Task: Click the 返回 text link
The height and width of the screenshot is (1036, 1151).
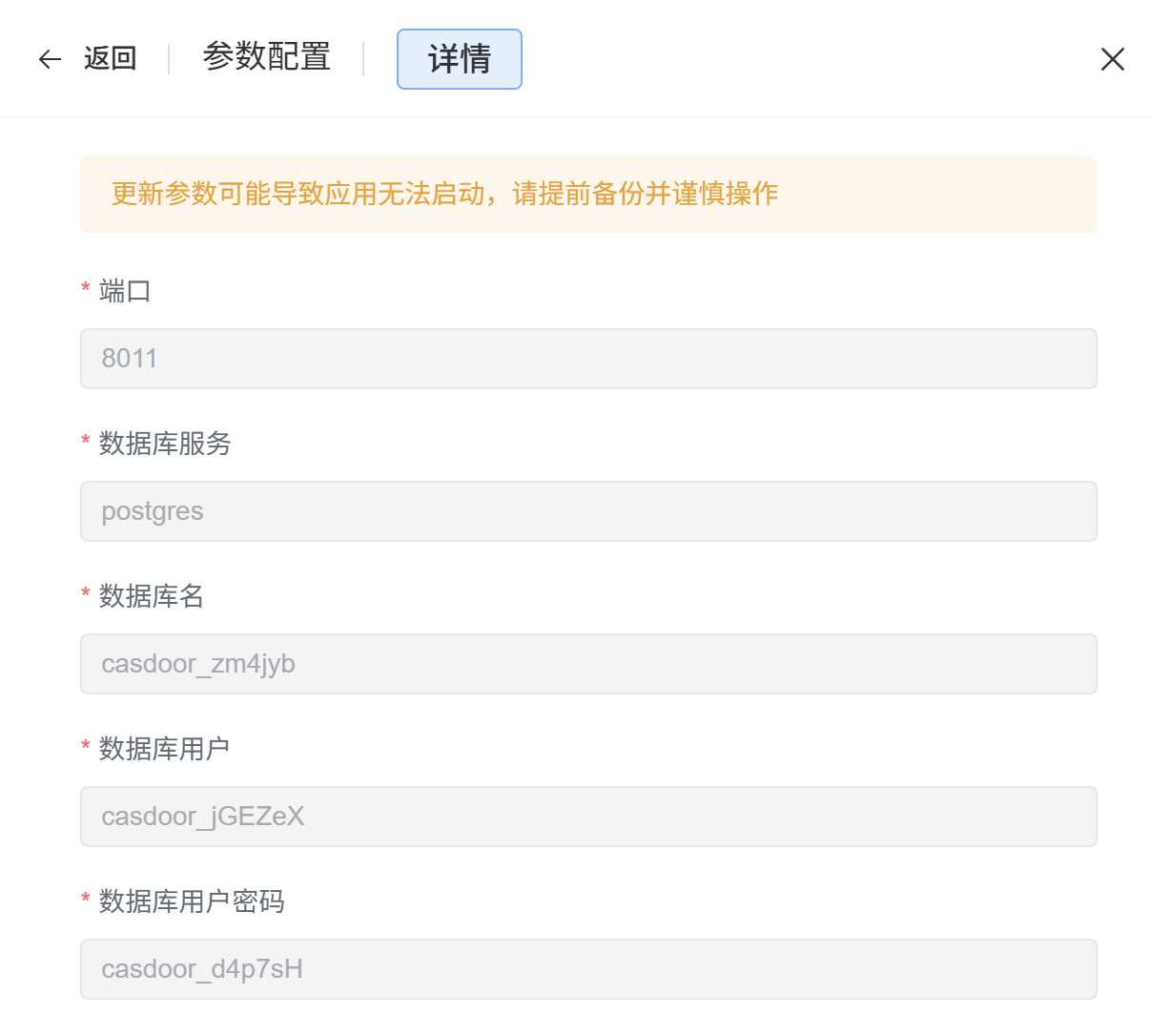Action: coord(110,58)
